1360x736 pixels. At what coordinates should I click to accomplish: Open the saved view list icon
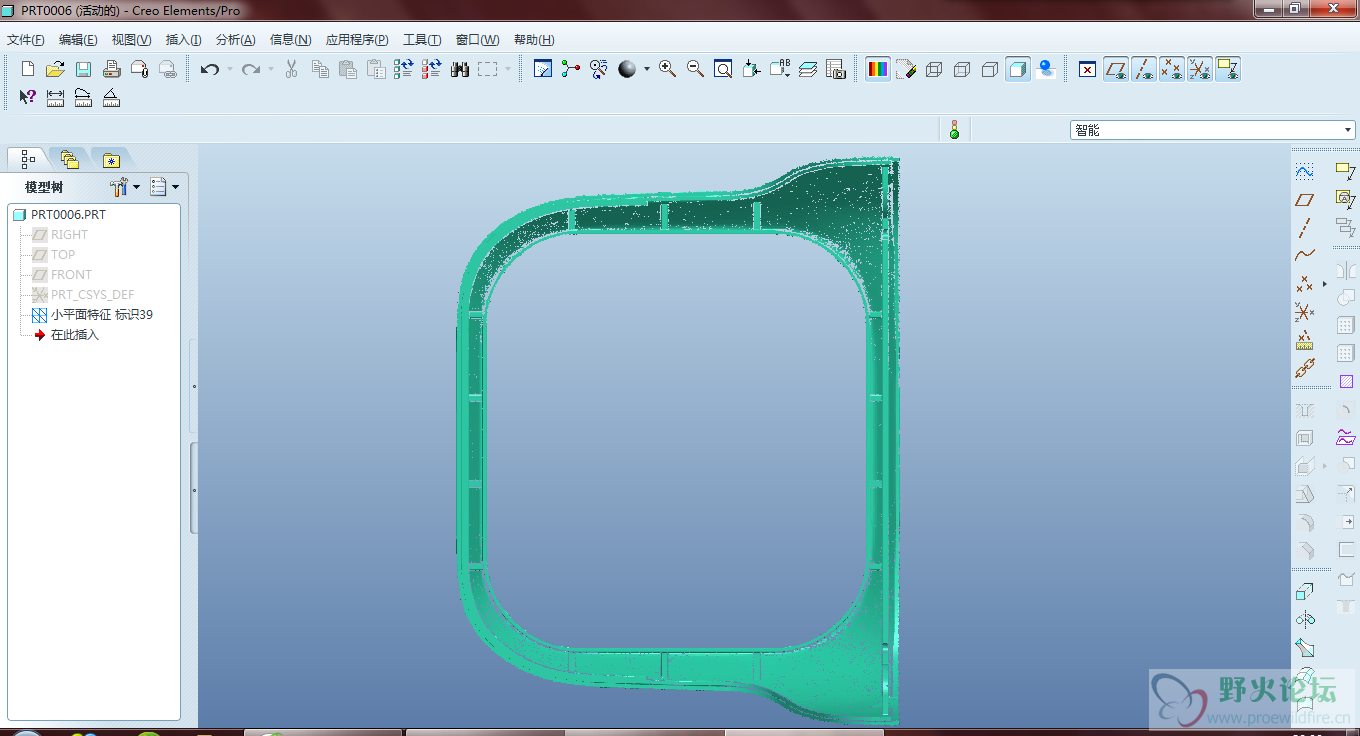(x=780, y=69)
